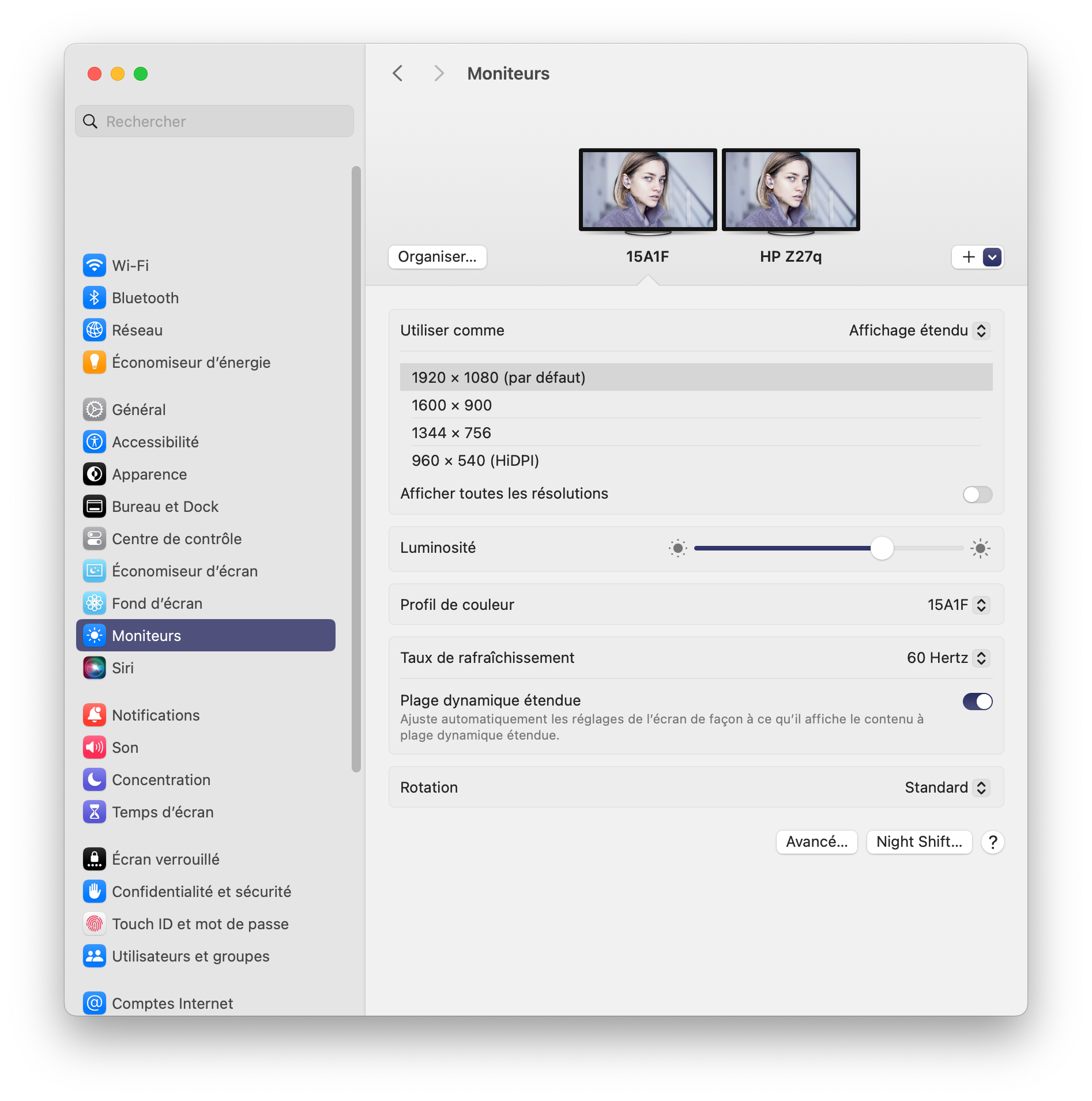Screen dimensions: 1092x1101
Task: Open Touch ID fingerprint icon
Action: 95,924
